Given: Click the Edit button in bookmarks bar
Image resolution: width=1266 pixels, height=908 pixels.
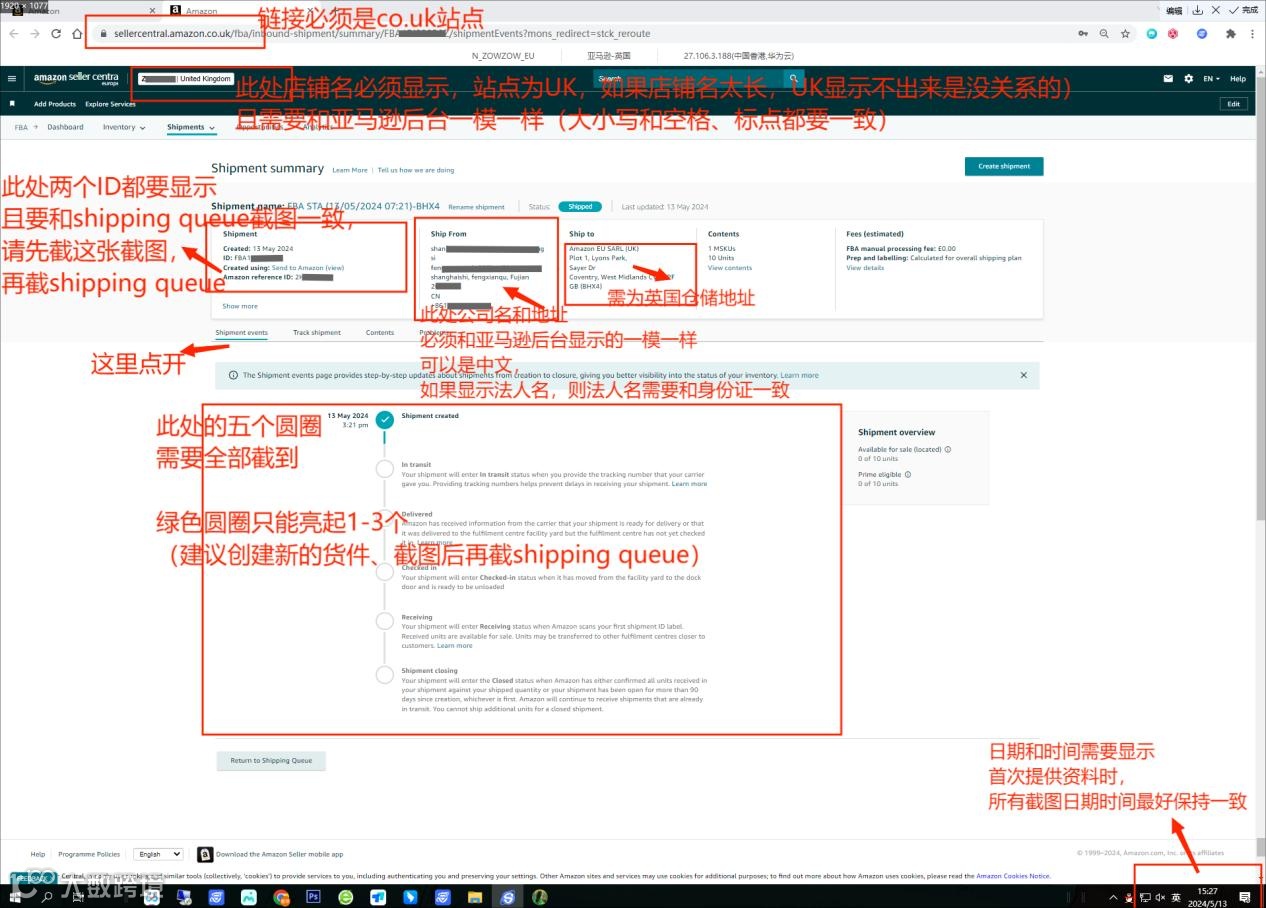Looking at the screenshot, I should pyautogui.click(x=1234, y=104).
